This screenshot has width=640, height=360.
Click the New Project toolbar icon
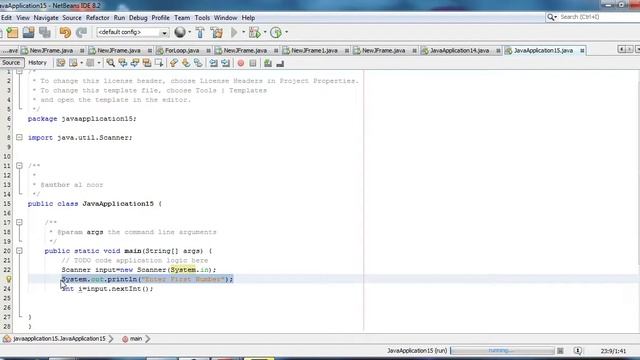[13, 32]
